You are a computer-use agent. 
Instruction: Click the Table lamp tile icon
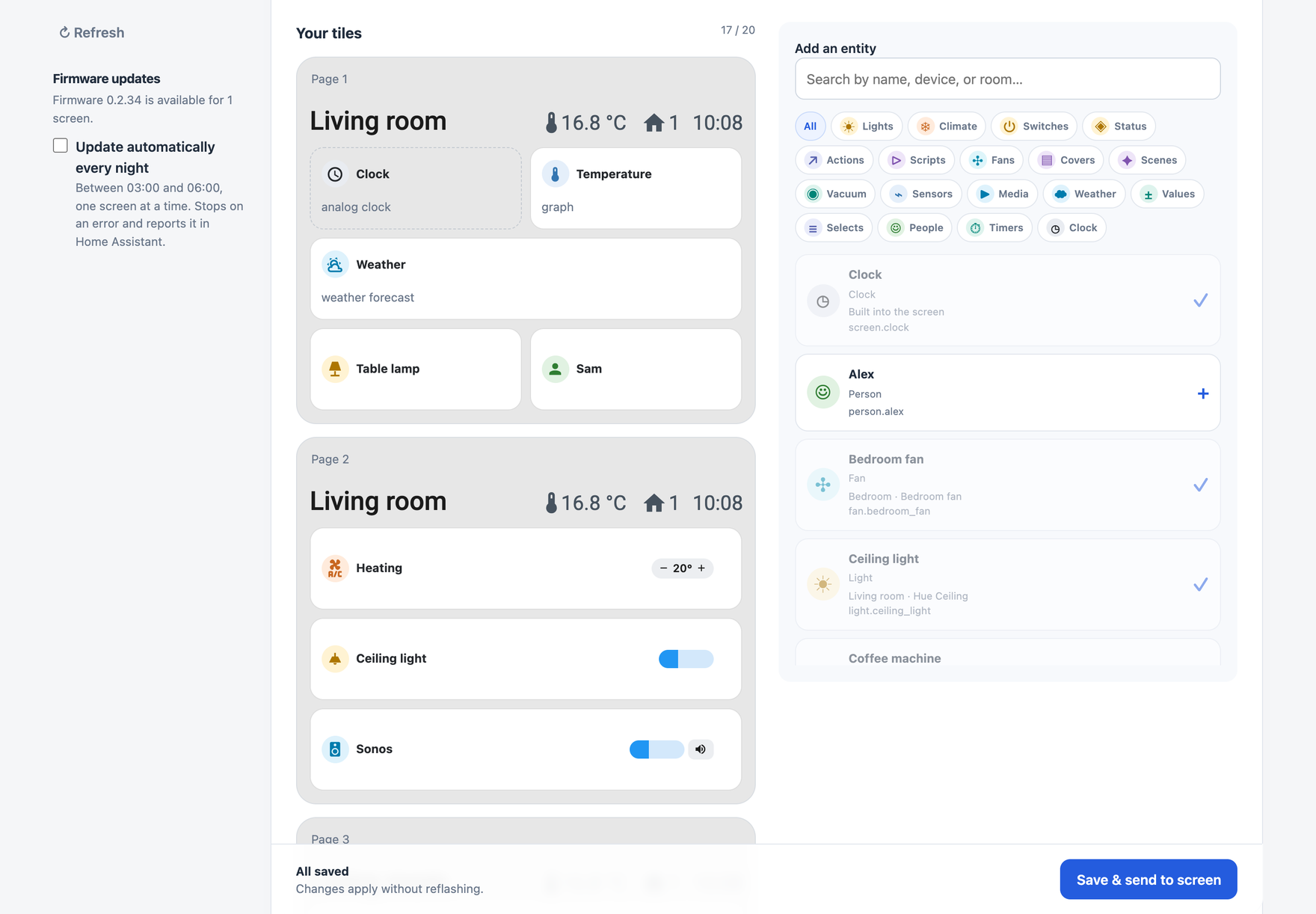[x=335, y=369]
